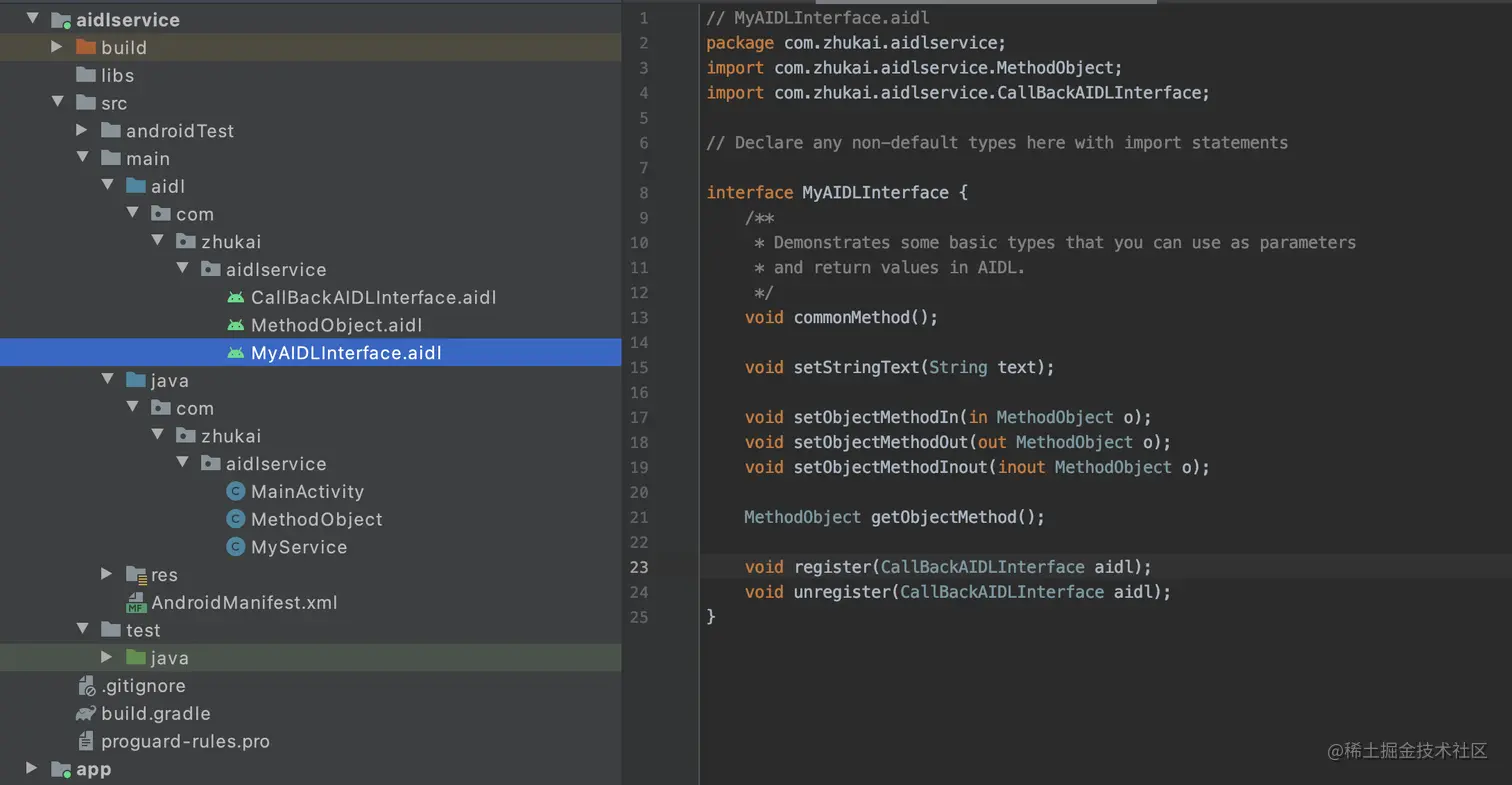Image resolution: width=1512 pixels, height=785 pixels.
Task: Expand the app module
Action: (32, 768)
